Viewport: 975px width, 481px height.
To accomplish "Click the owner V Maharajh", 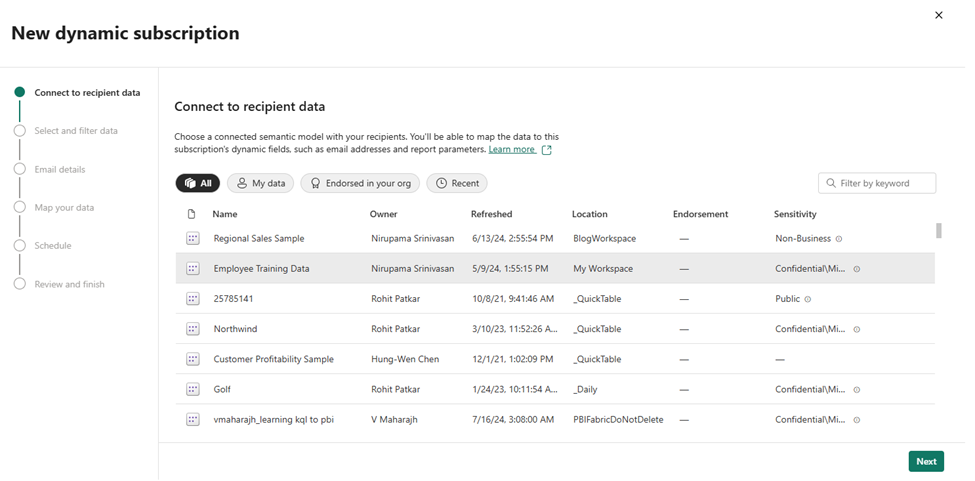I will pyautogui.click(x=394, y=420).
